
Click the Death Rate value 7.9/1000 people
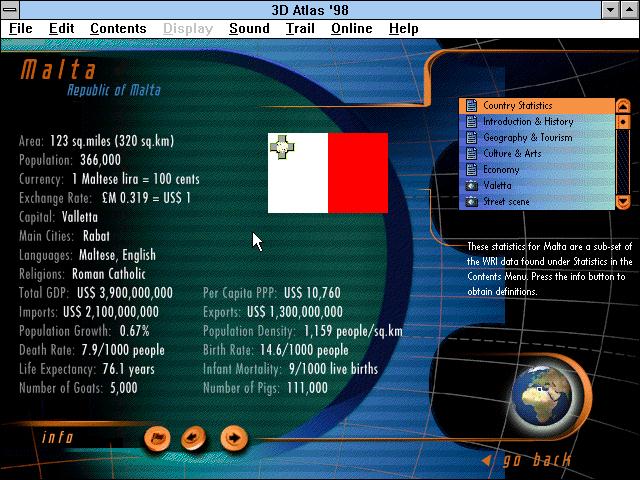pos(123,350)
